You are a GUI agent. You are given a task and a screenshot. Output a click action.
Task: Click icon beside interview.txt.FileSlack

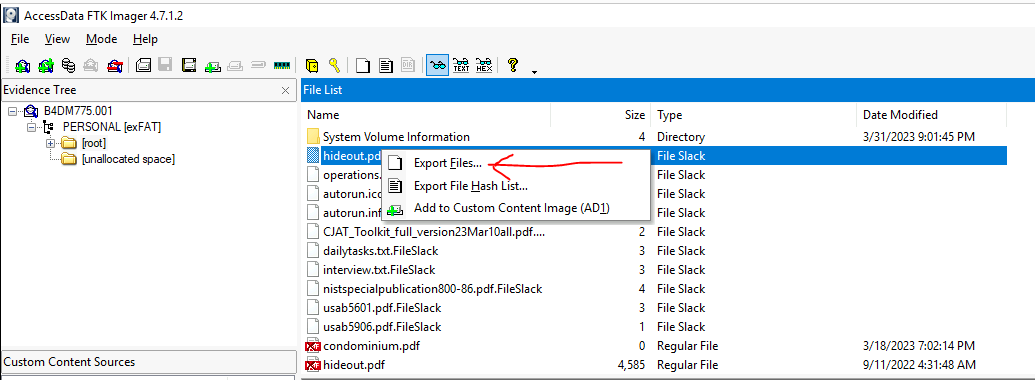tap(314, 270)
